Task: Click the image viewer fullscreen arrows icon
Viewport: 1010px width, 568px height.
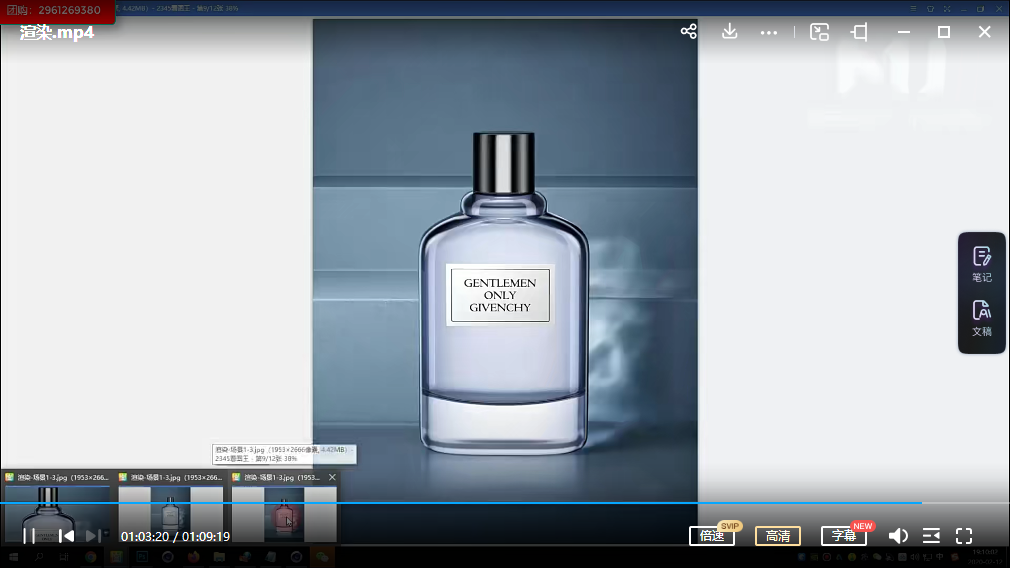Action: [947, 8]
